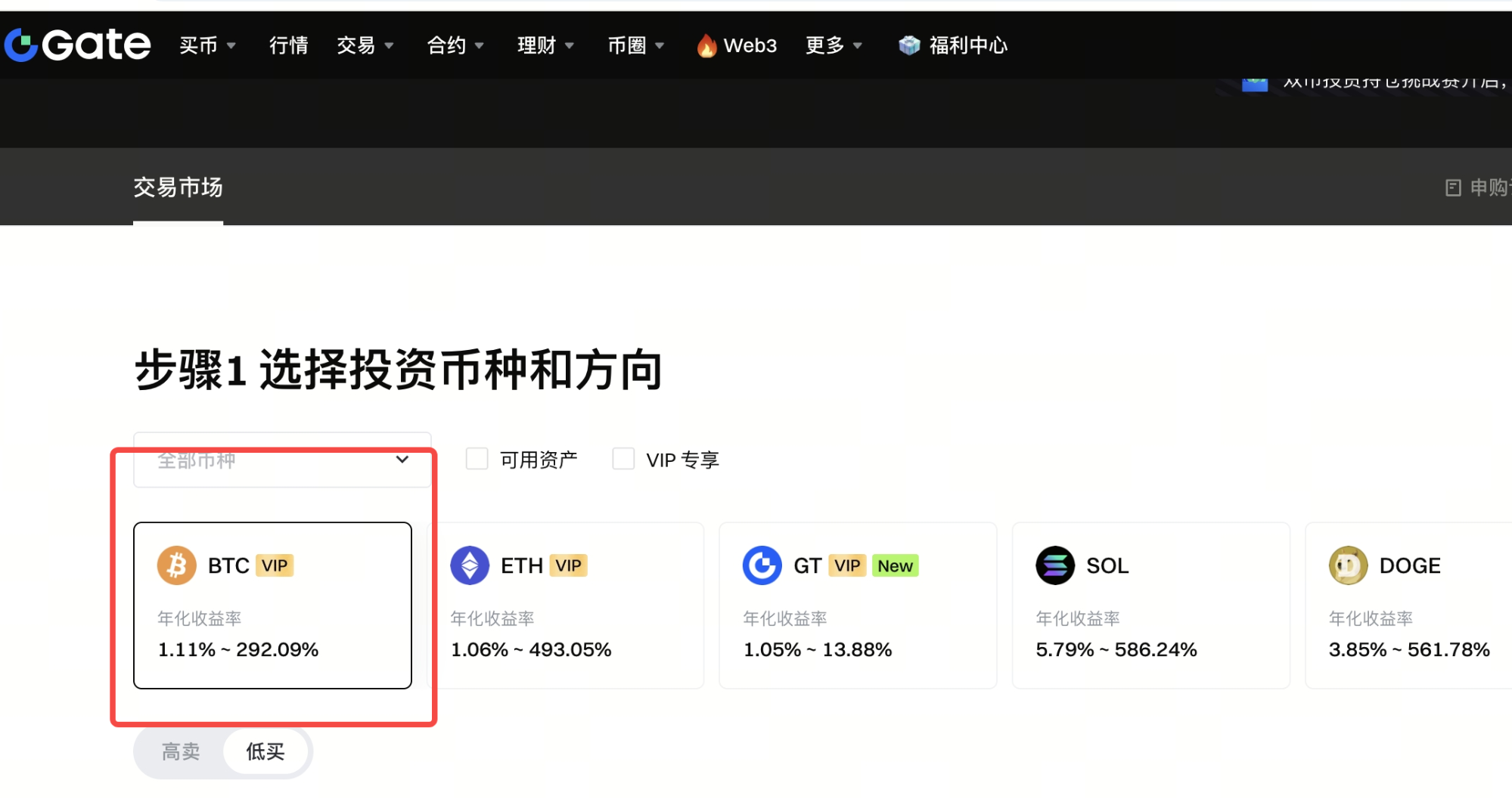Select the SOL investment card

pos(1151,605)
